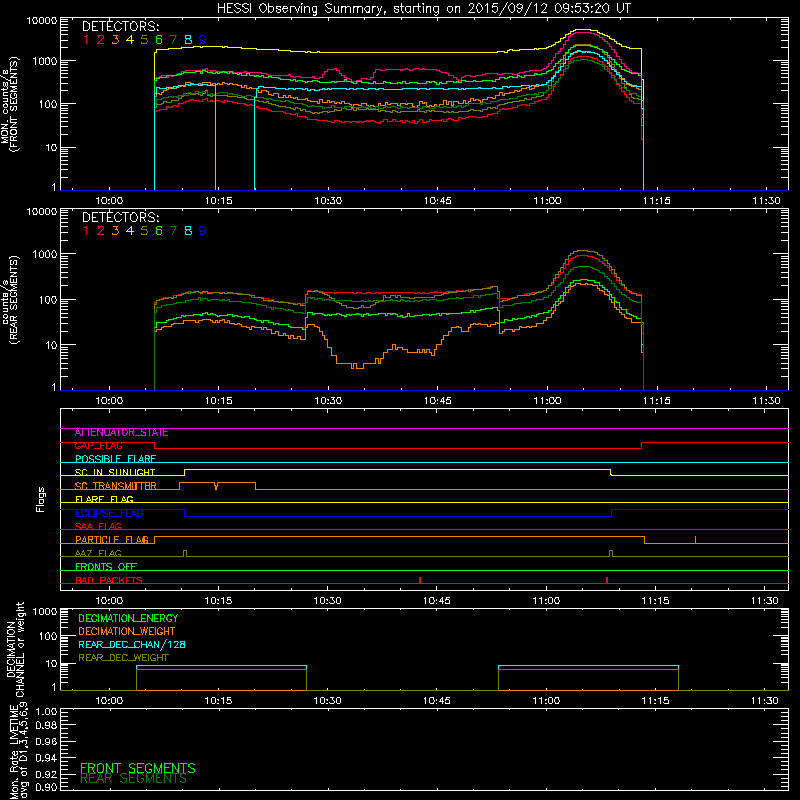This screenshot has width=800, height=800.
Task: Click the FLARE_FLAG label
Action: pos(104,499)
